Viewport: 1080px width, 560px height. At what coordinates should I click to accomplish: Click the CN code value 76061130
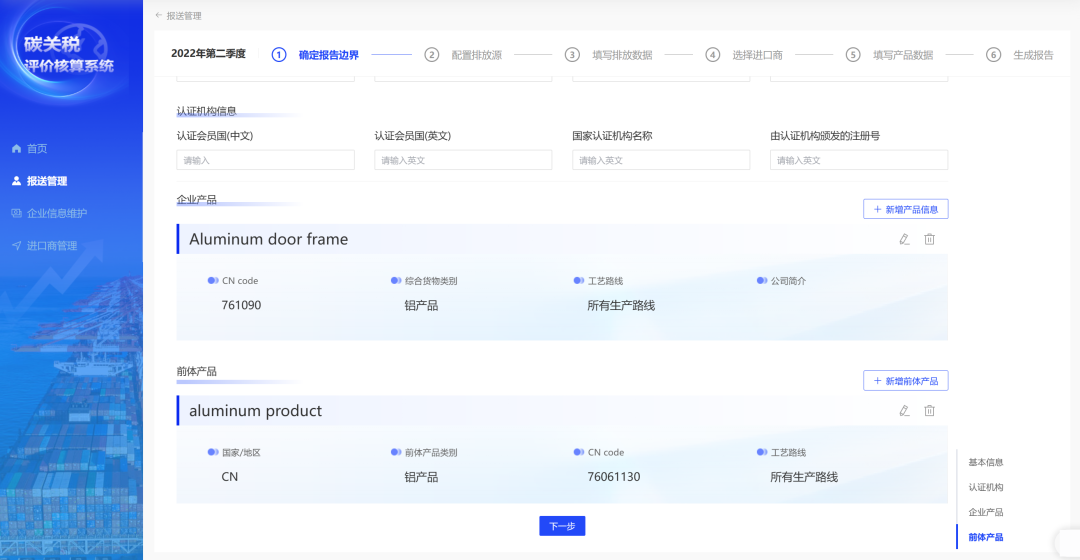point(614,477)
